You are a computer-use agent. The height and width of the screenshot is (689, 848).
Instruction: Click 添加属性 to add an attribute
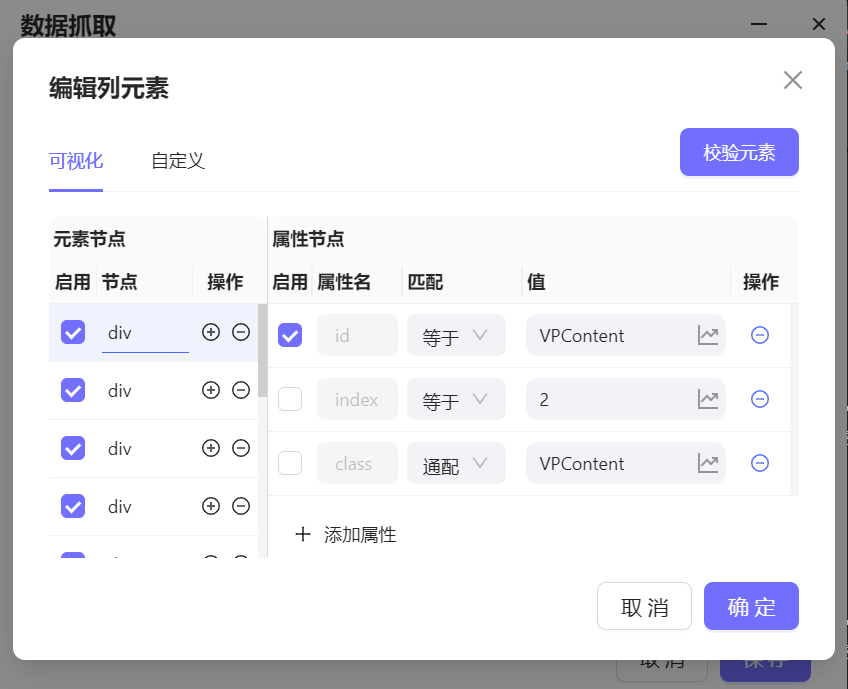point(347,535)
